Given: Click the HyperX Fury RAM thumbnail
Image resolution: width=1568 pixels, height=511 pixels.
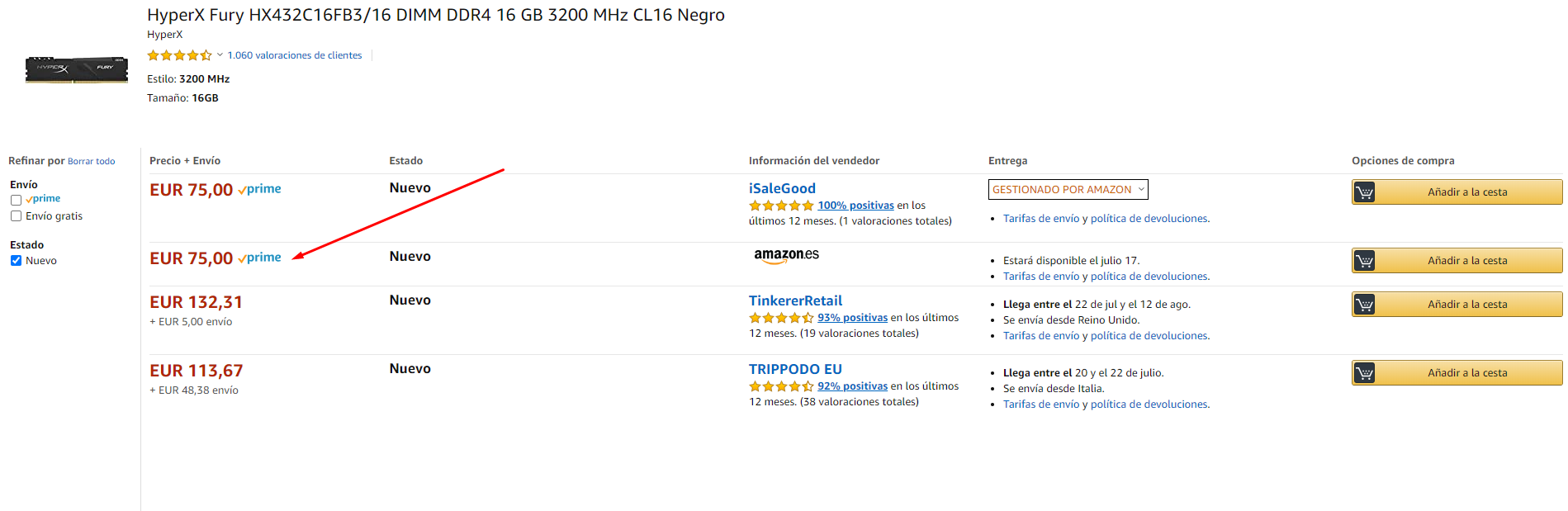Looking at the screenshot, I should point(77,69).
